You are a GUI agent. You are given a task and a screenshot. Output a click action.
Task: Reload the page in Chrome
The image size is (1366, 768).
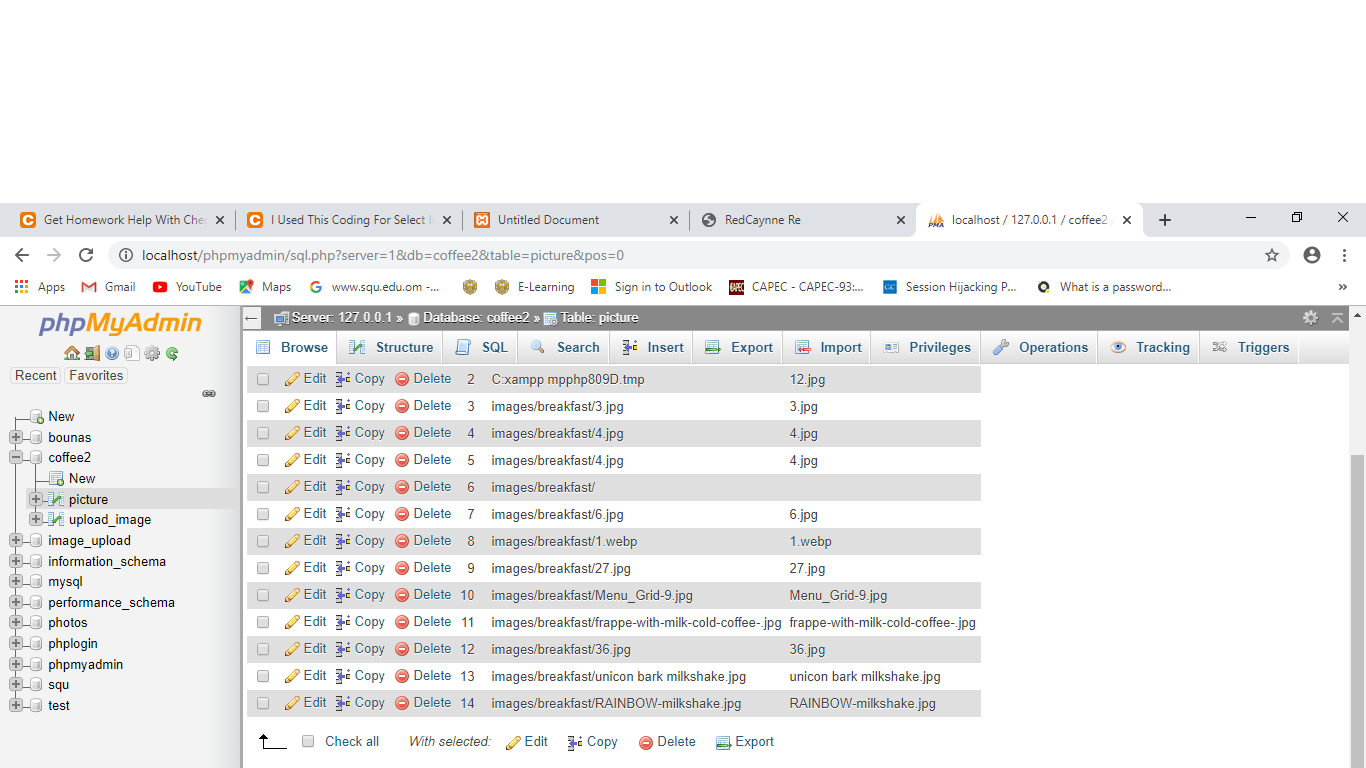click(x=86, y=255)
